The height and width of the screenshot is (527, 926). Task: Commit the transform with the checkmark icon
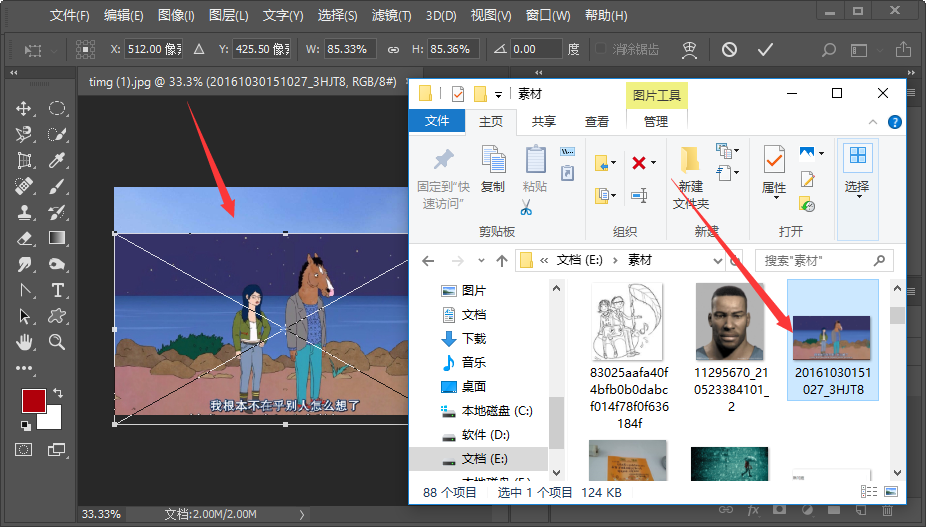point(765,49)
